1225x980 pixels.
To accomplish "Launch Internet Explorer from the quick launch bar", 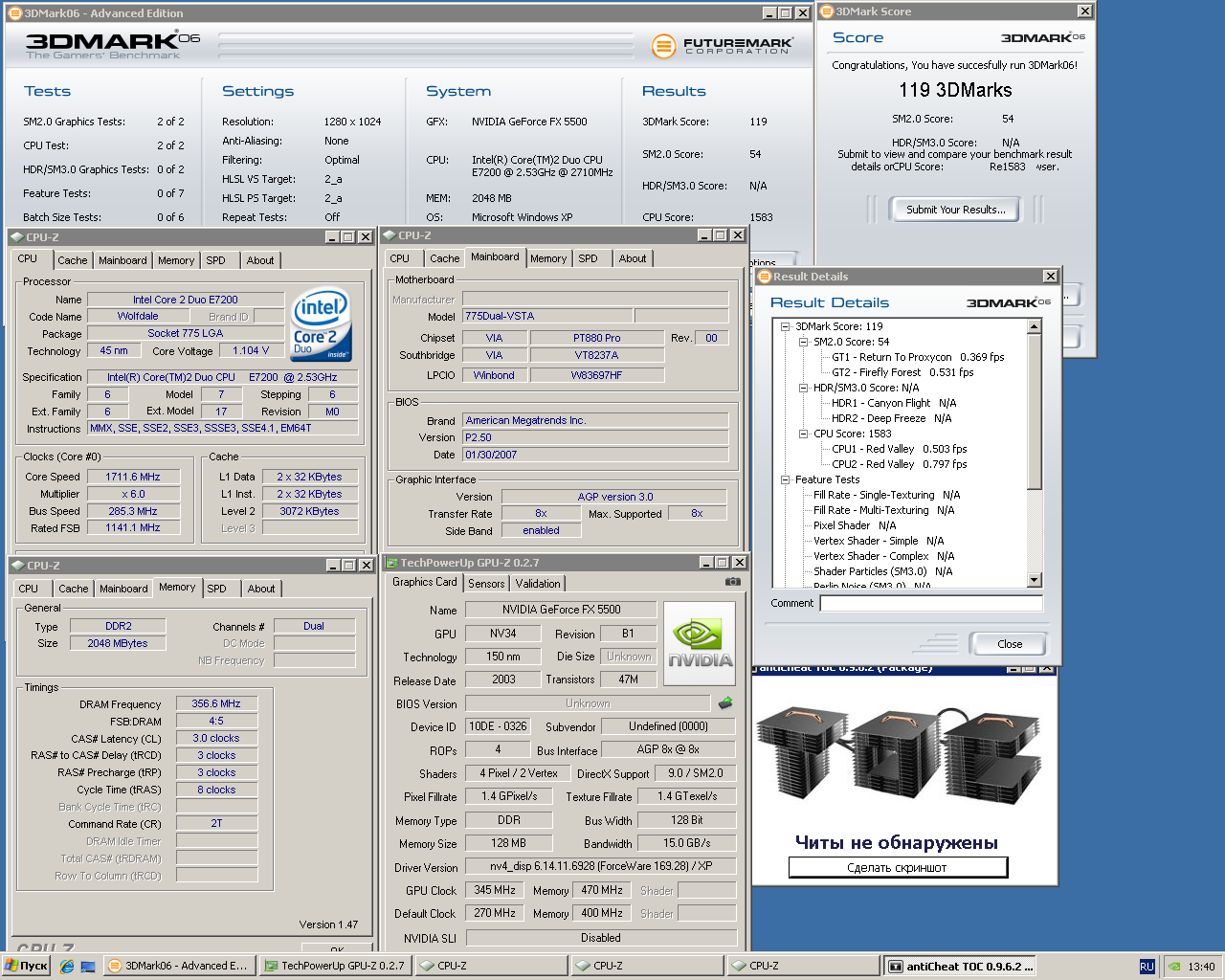I will pyautogui.click(x=66, y=967).
